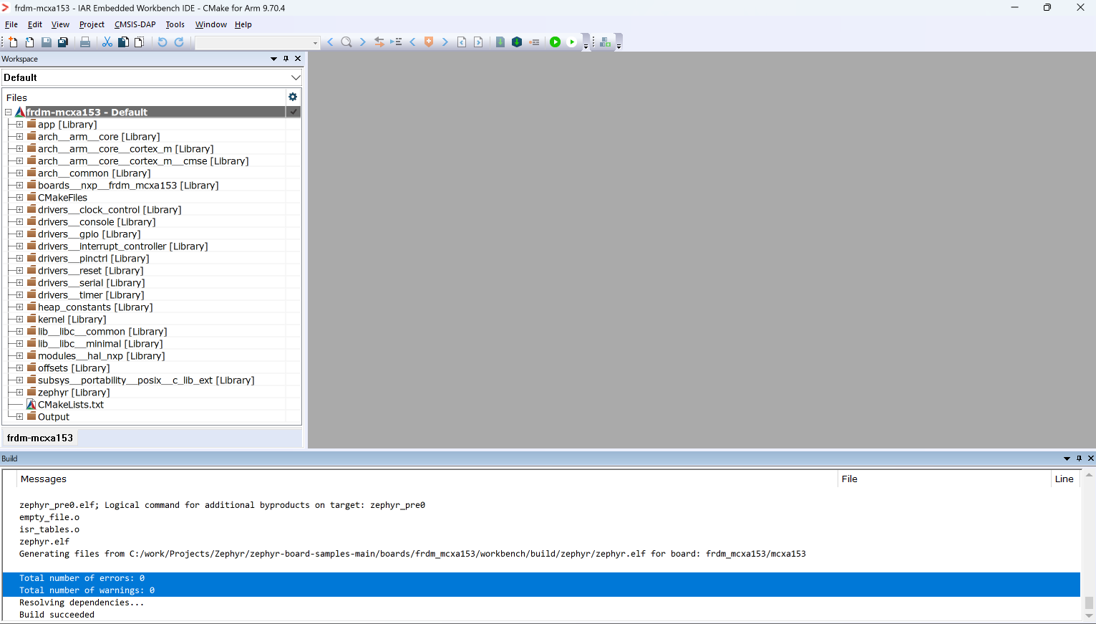
Task: Click the toolbar icon left of last overflow arrow
Action: point(605,43)
